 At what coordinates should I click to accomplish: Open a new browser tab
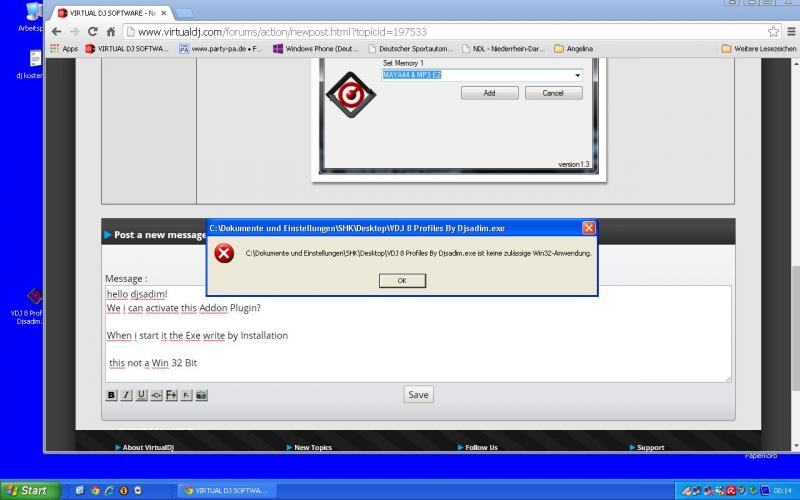(x=184, y=13)
